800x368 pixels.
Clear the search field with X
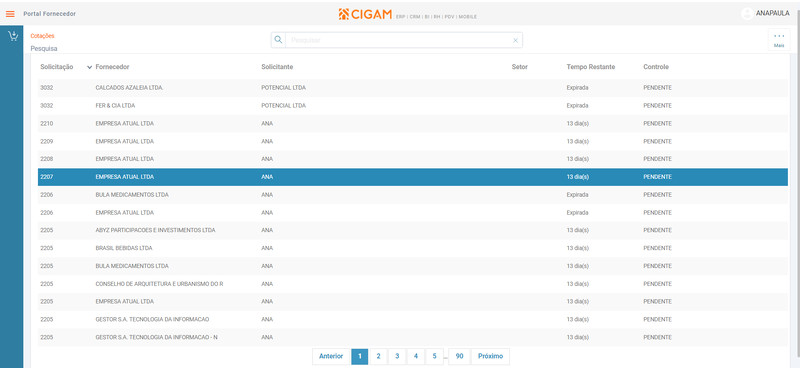515,40
